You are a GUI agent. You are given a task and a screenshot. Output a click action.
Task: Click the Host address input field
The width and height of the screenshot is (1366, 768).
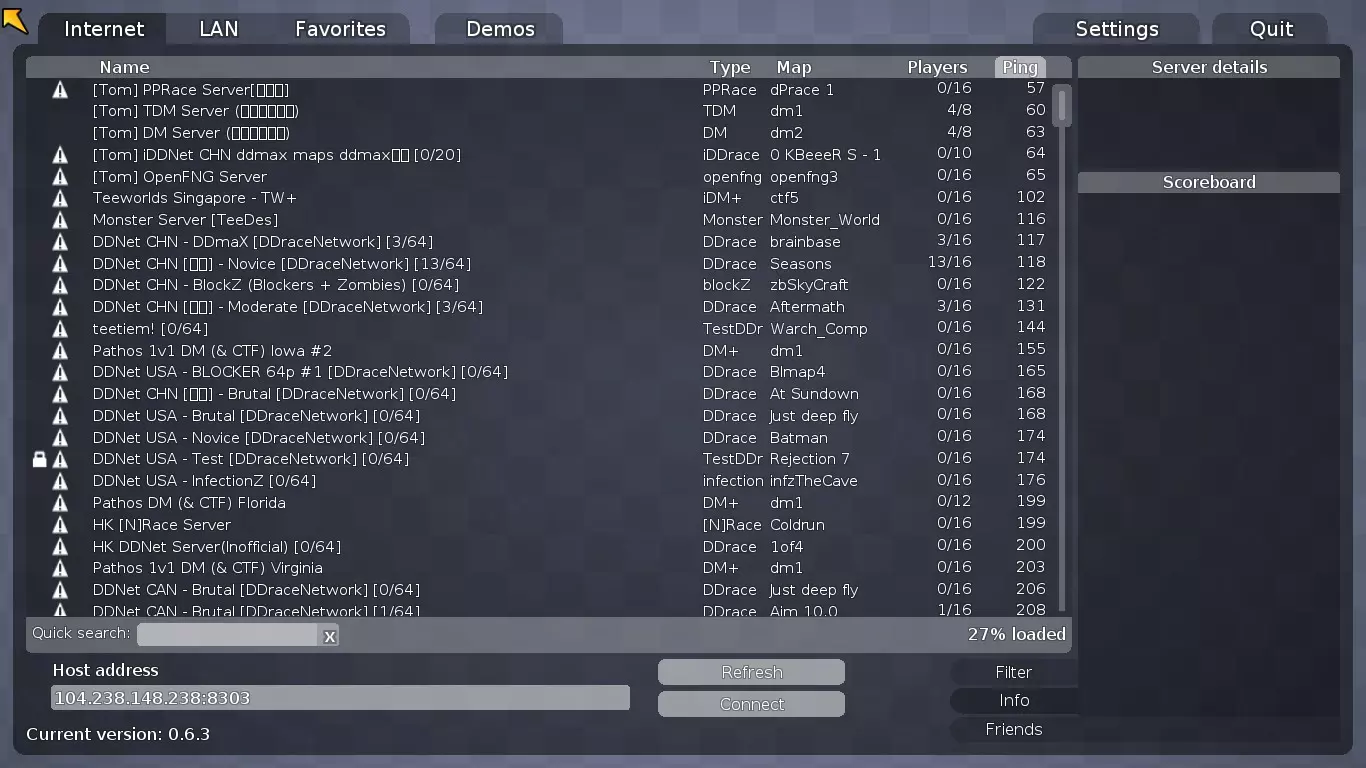[340, 698]
